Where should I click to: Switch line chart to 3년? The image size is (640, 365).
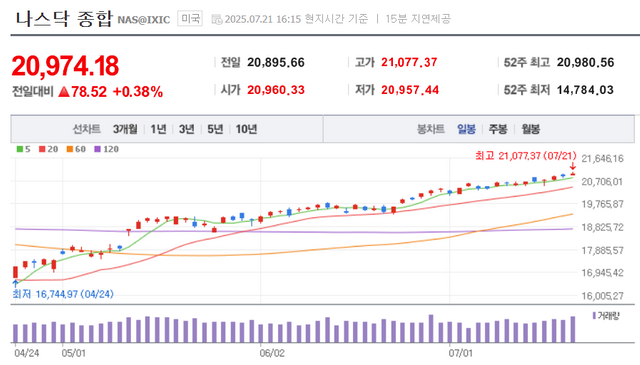click(x=186, y=129)
